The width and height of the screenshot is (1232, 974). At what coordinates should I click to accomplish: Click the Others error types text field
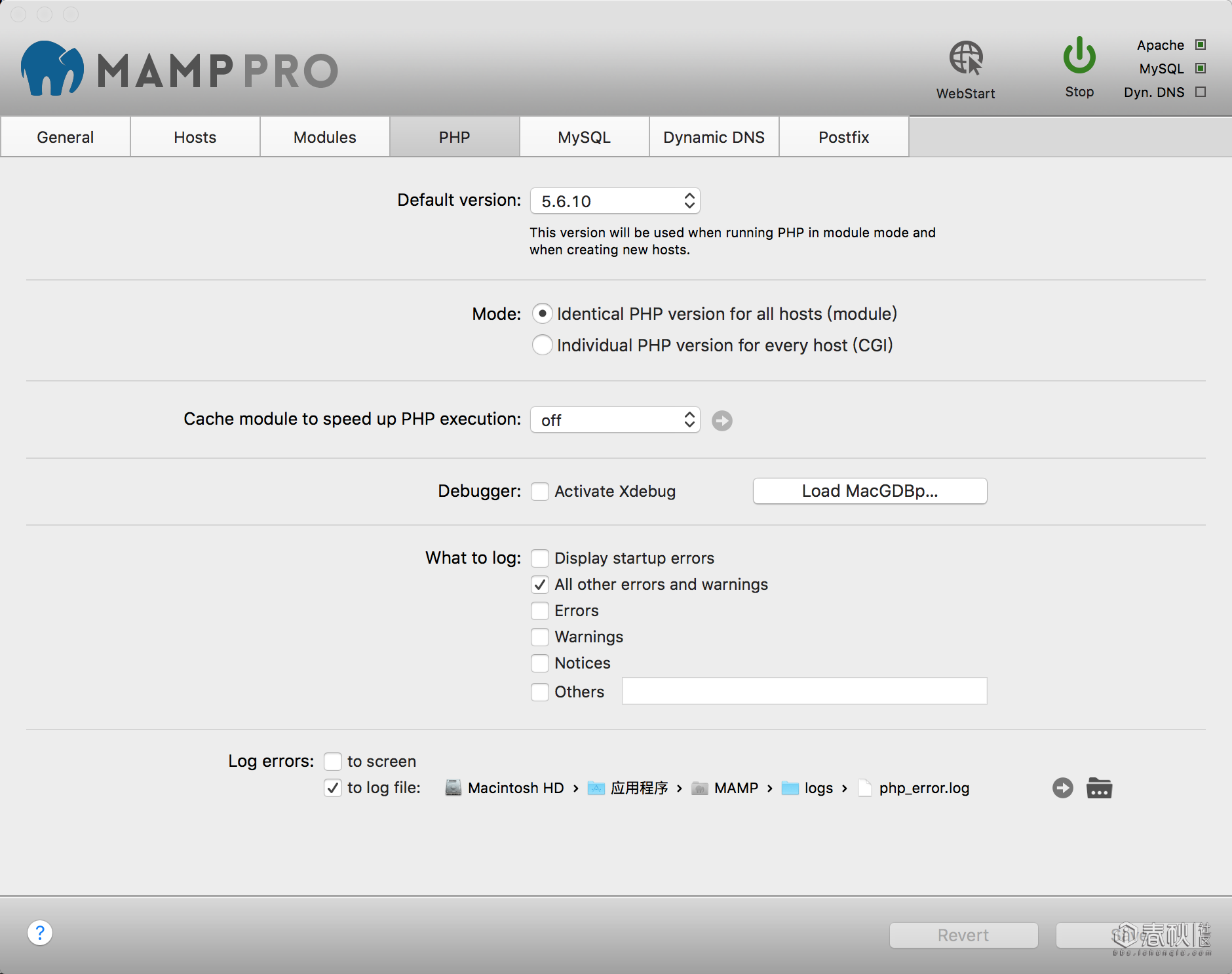[x=805, y=691]
